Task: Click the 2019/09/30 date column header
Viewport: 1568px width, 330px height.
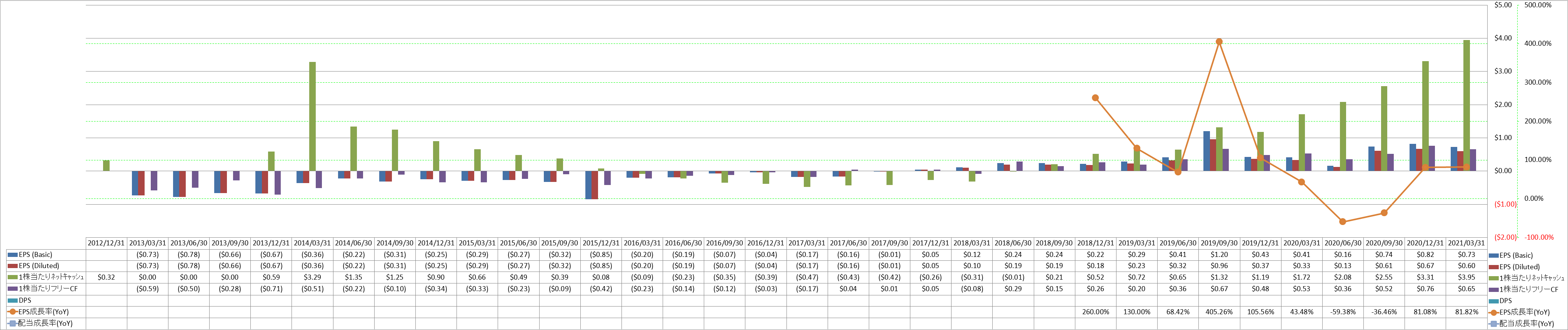Action: (1219, 243)
